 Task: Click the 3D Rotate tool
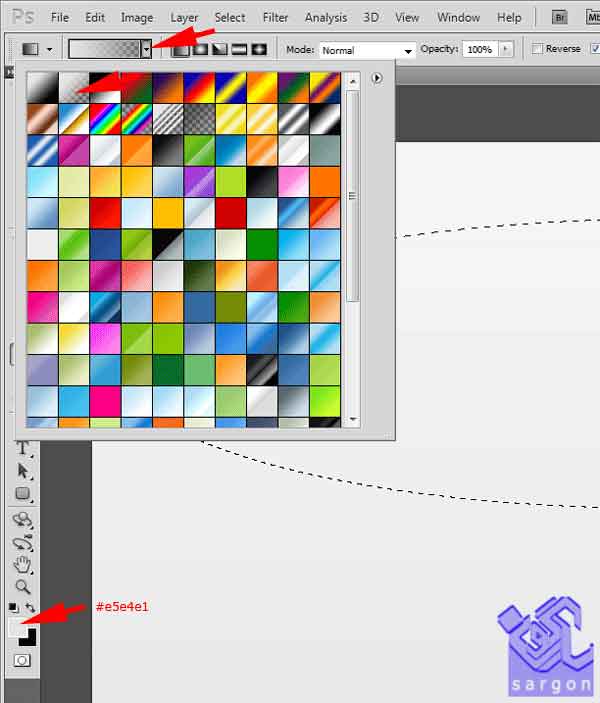[22, 520]
